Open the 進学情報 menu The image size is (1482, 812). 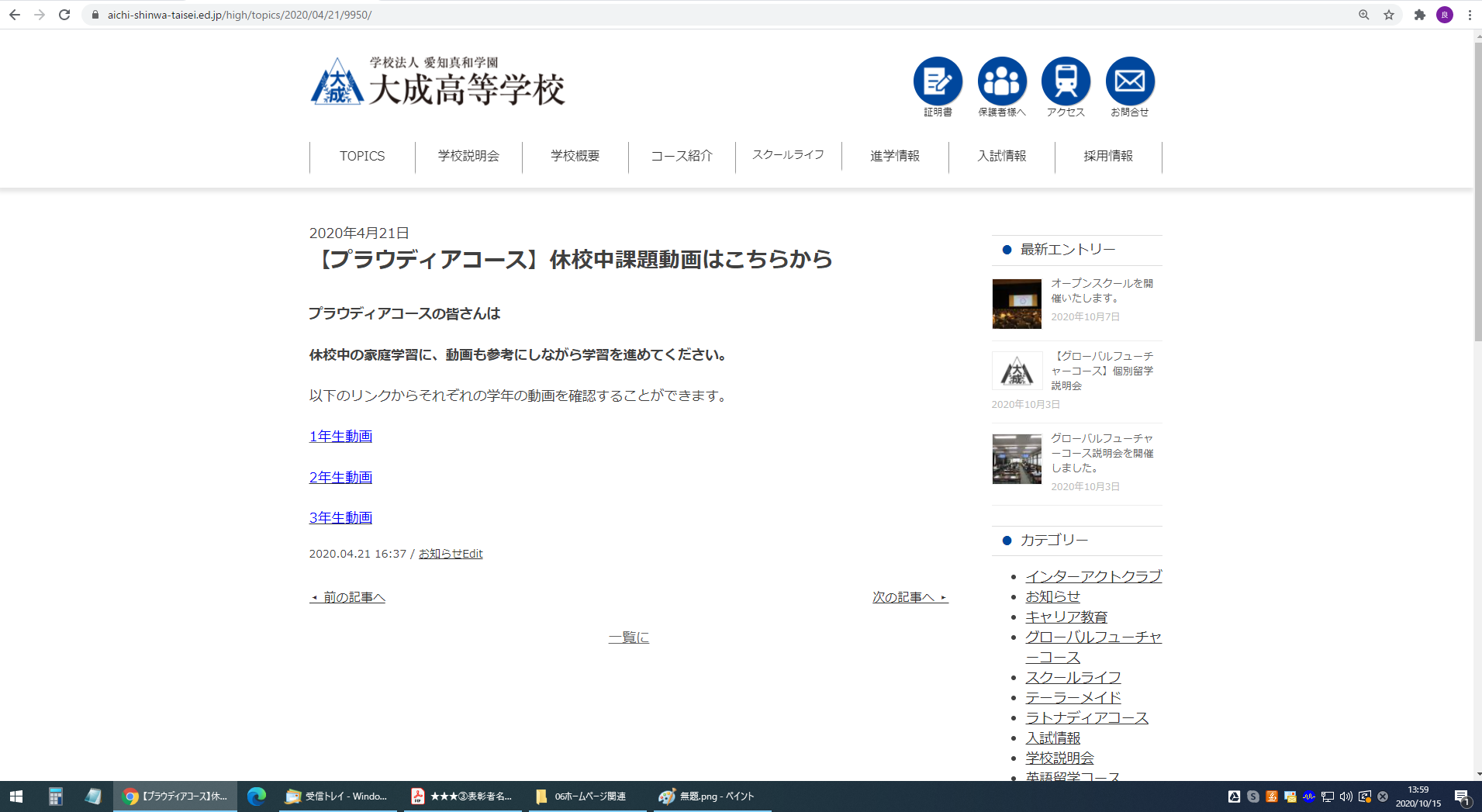895,156
